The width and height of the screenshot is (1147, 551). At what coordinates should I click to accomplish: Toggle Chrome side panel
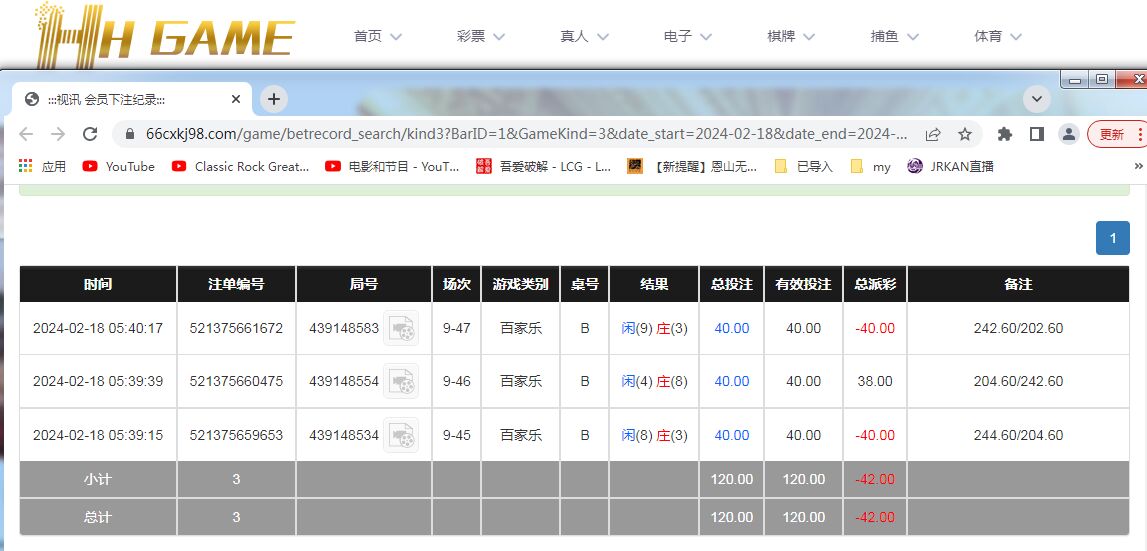click(x=1037, y=134)
